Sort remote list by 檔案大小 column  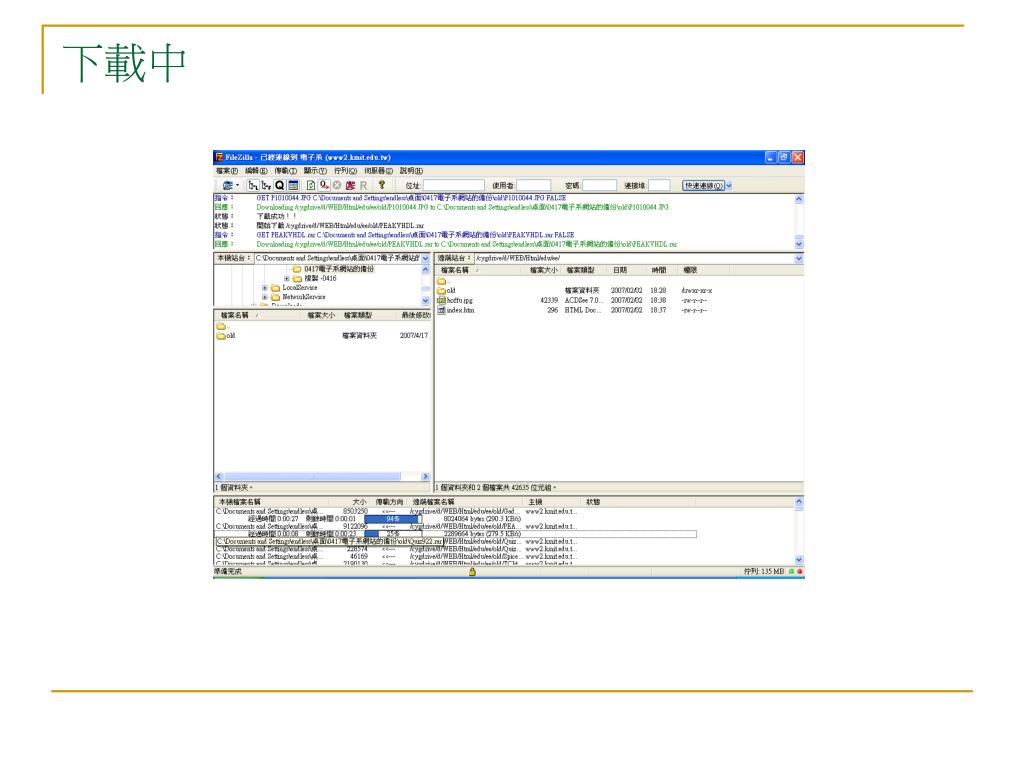pyautogui.click(x=543, y=270)
